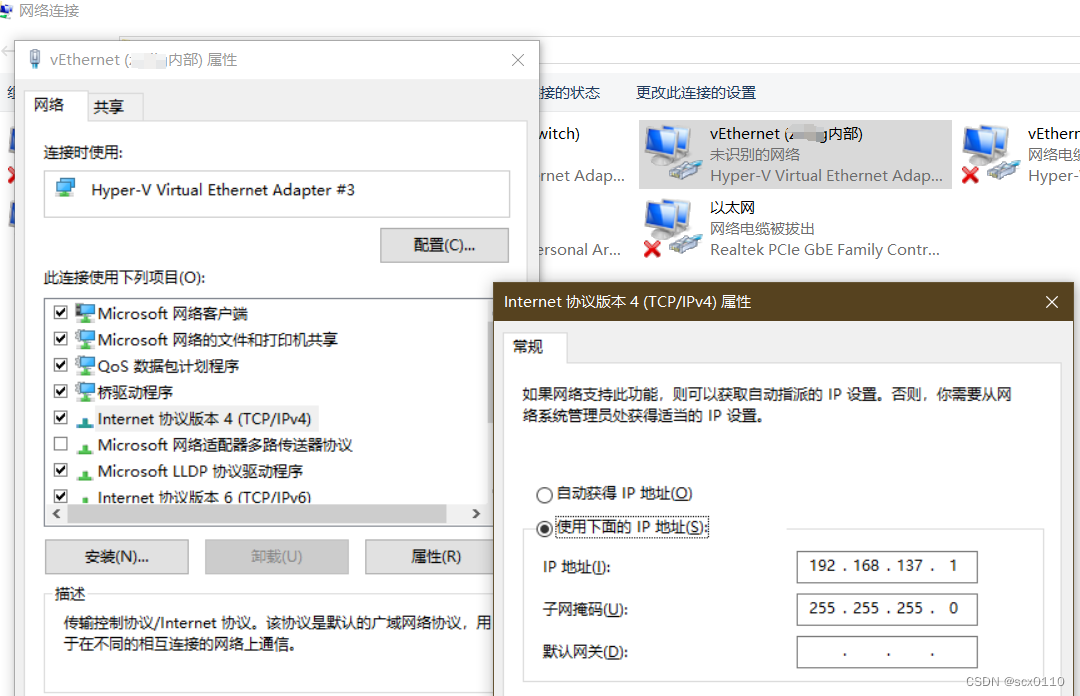Switch to the 共享 tab
This screenshot has width=1080, height=696.
[x=113, y=106]
